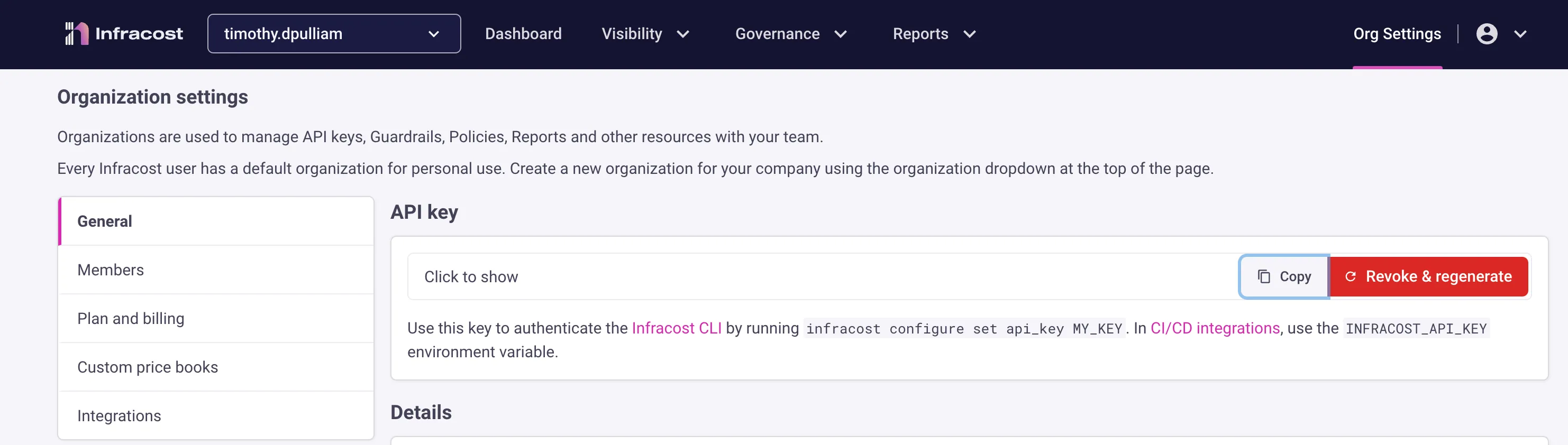Open the Custom price books section

[x=147, y=367]
